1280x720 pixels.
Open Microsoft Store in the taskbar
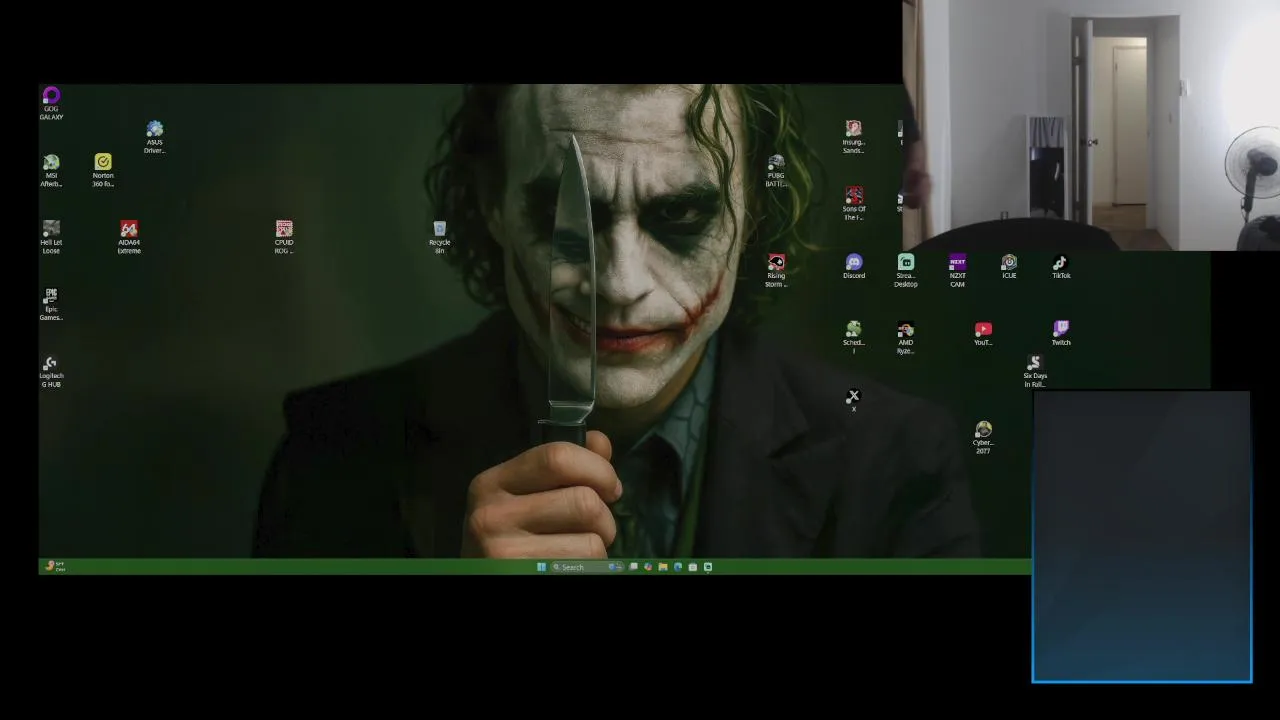(x=692, y=567)
